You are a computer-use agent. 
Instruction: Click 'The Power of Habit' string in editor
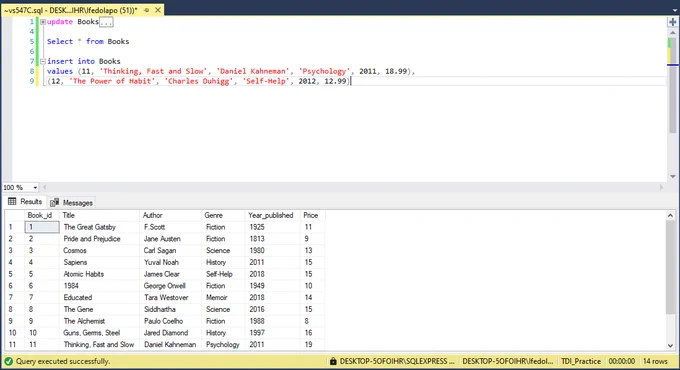112,81
